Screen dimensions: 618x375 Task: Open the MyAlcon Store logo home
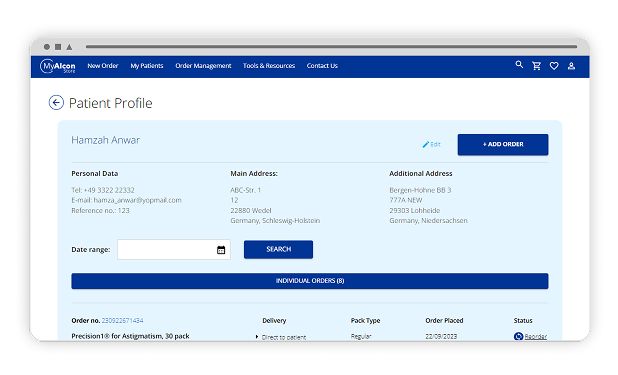58,66
